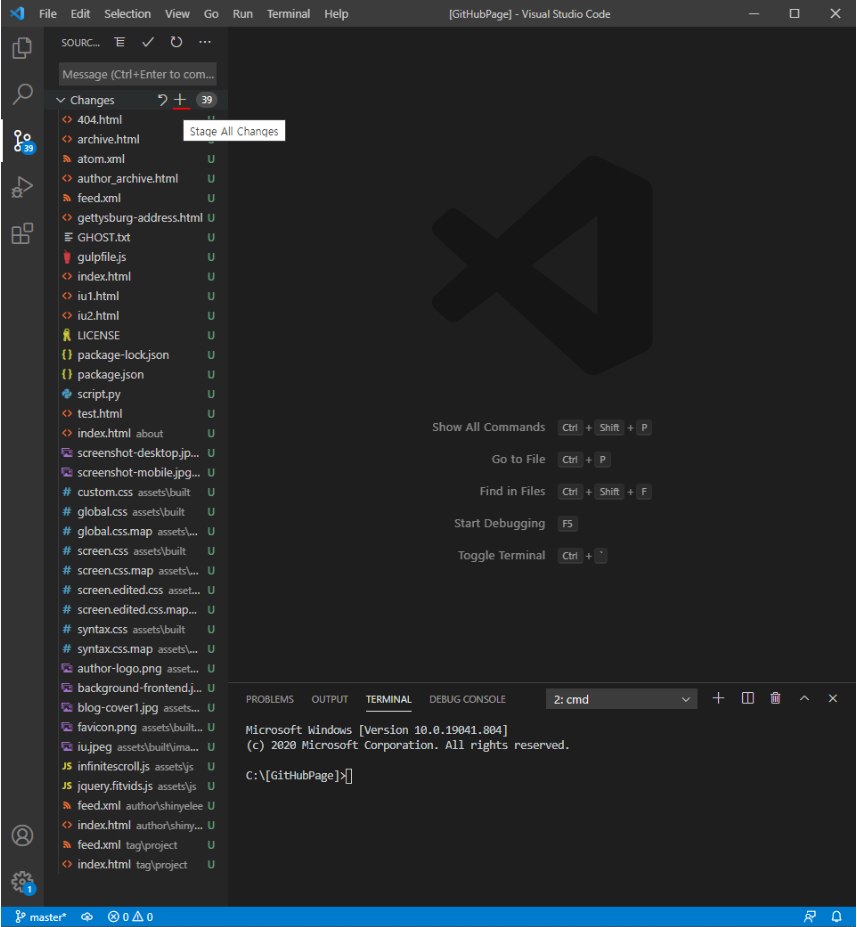Open Source Control view with 39 badge
857x927 pixels.
(23, 141)
